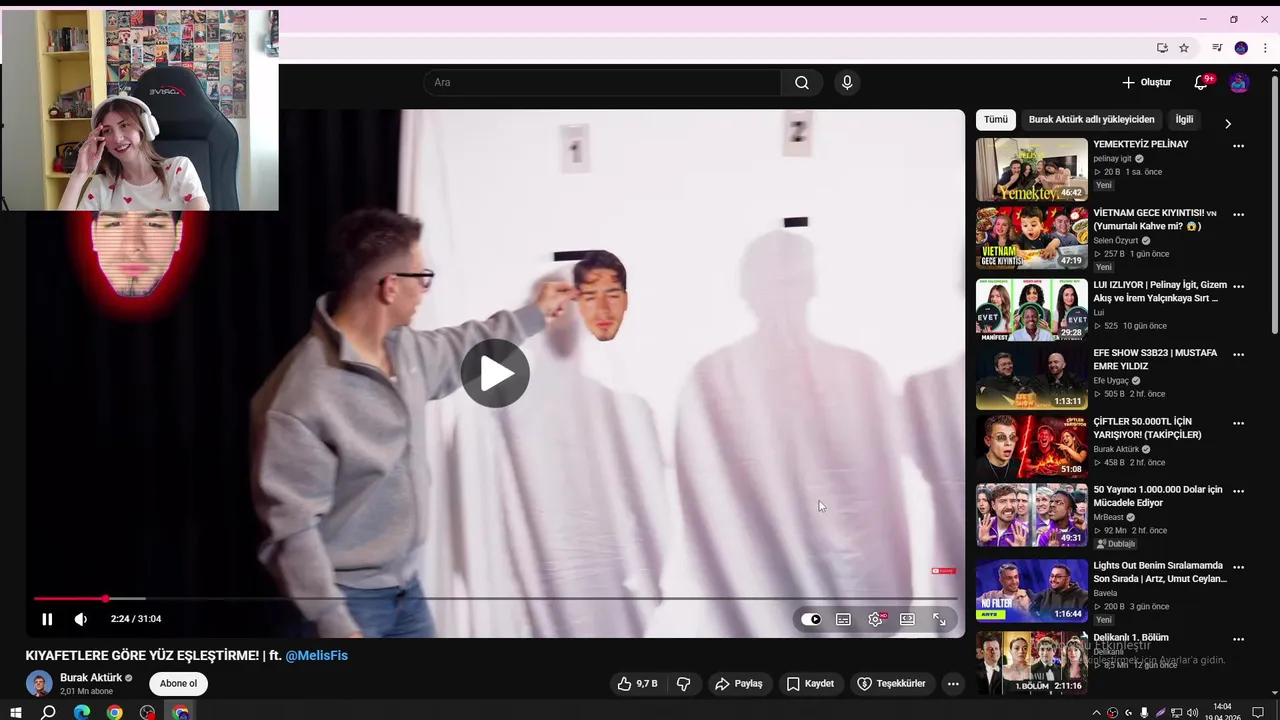Open the EFE SHOW S3B23 video title
Image resolution: width=1280 pixels, height=720 pixels.
[x=1155, y=360]
